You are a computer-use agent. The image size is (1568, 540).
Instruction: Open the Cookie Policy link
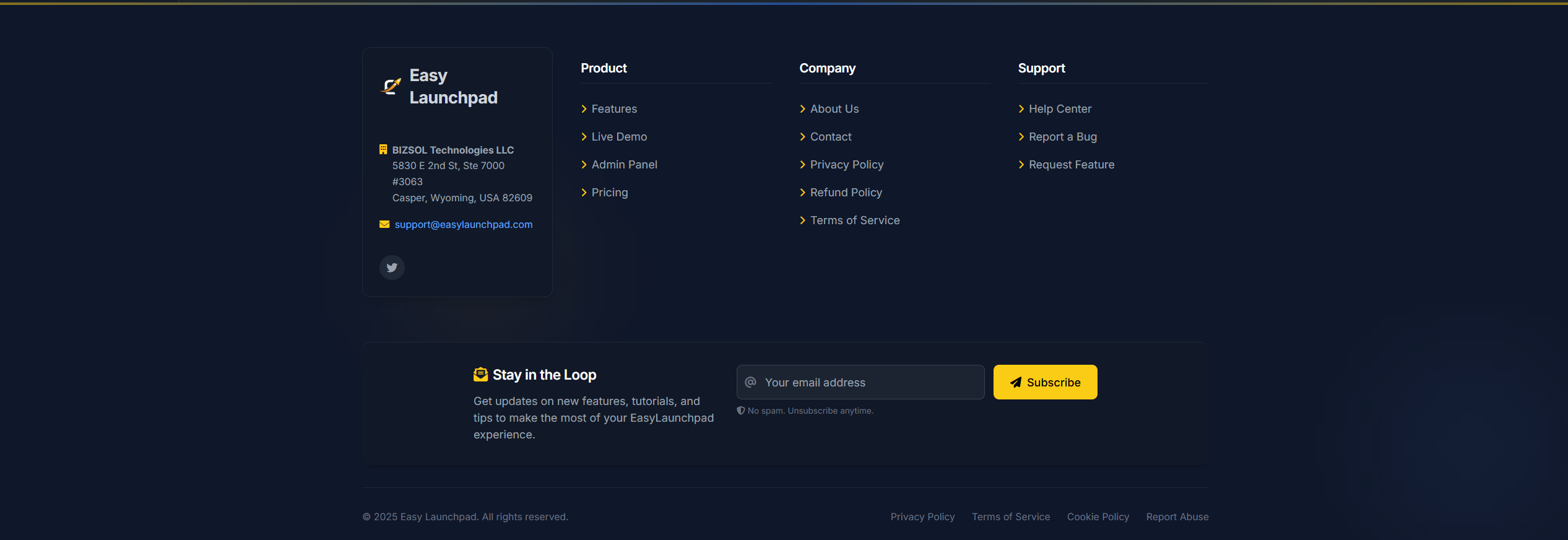(x=1098, y=516)
